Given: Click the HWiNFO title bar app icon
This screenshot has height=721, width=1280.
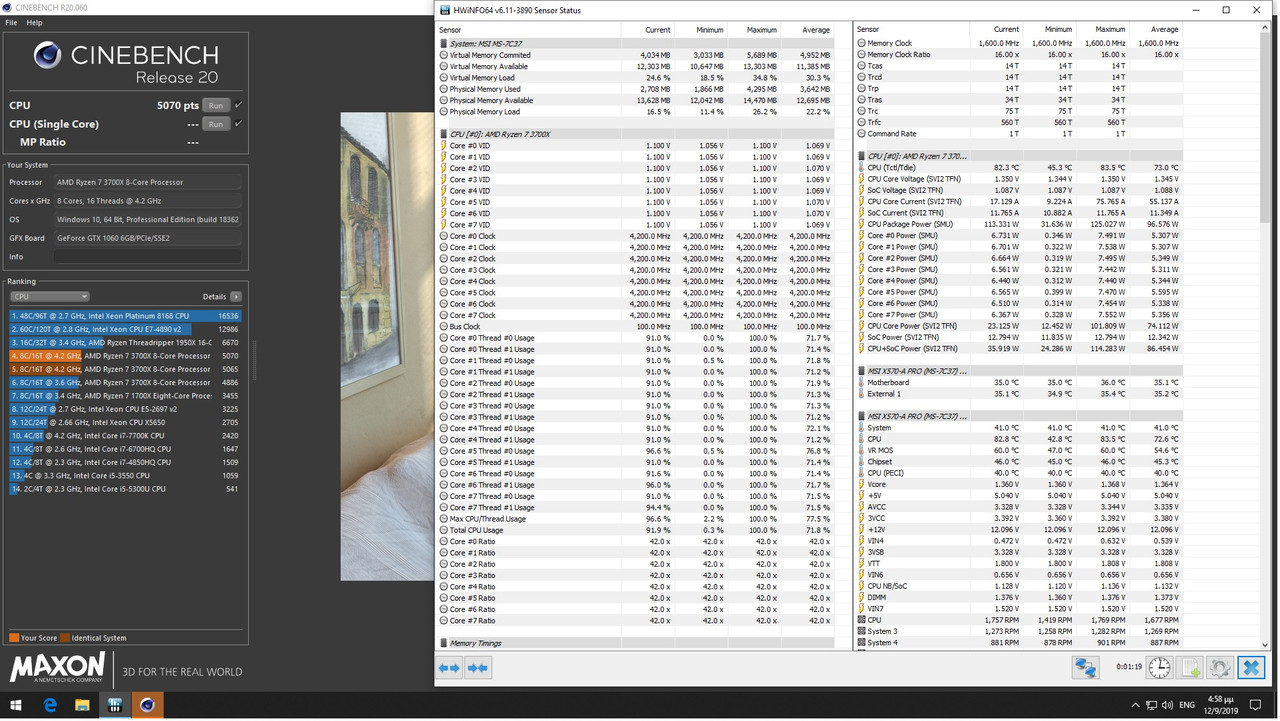Looking at the screenshot, I should click(x=444, y=10).
